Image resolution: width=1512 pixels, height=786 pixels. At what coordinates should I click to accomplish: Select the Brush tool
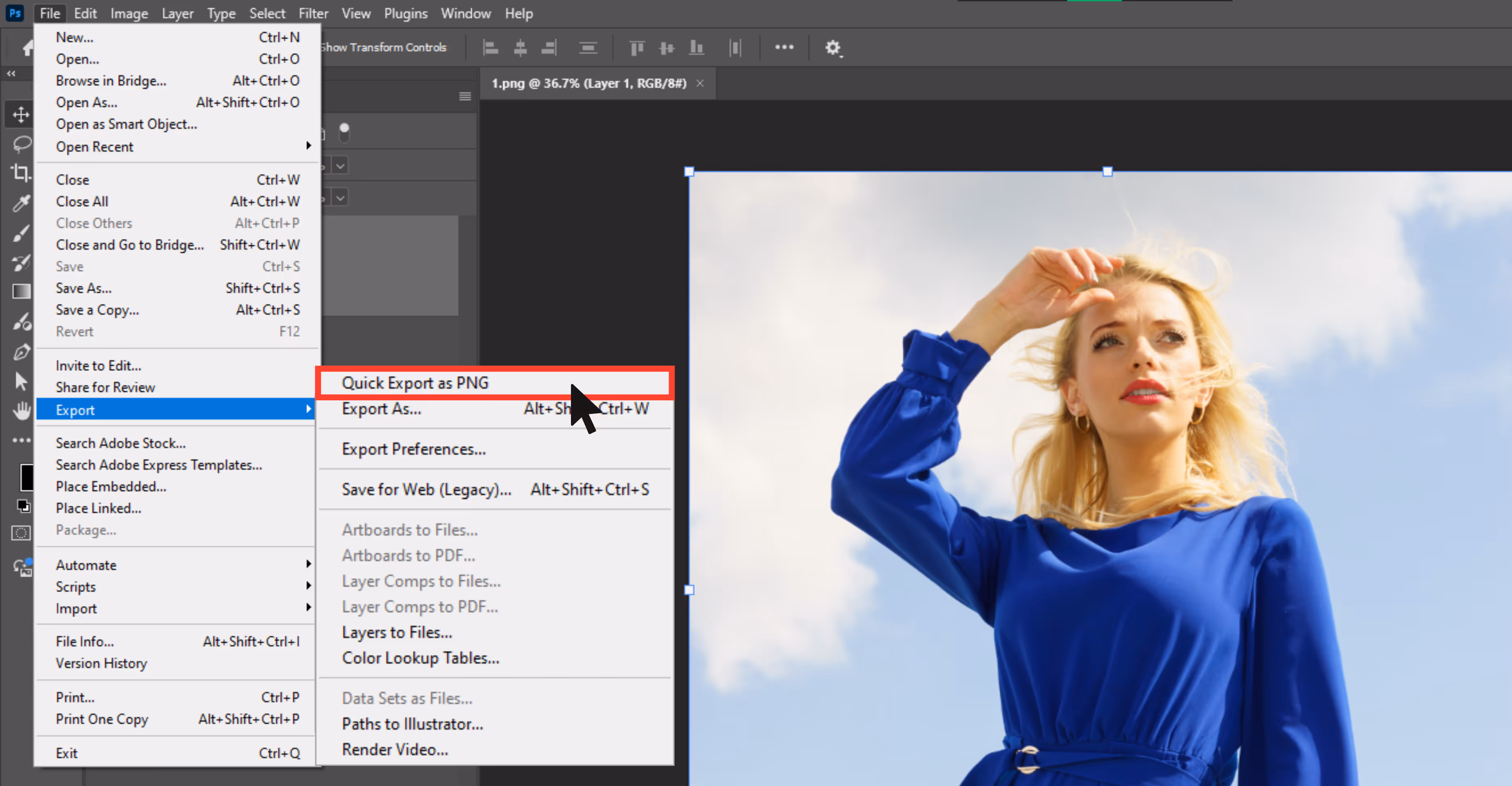21,233
